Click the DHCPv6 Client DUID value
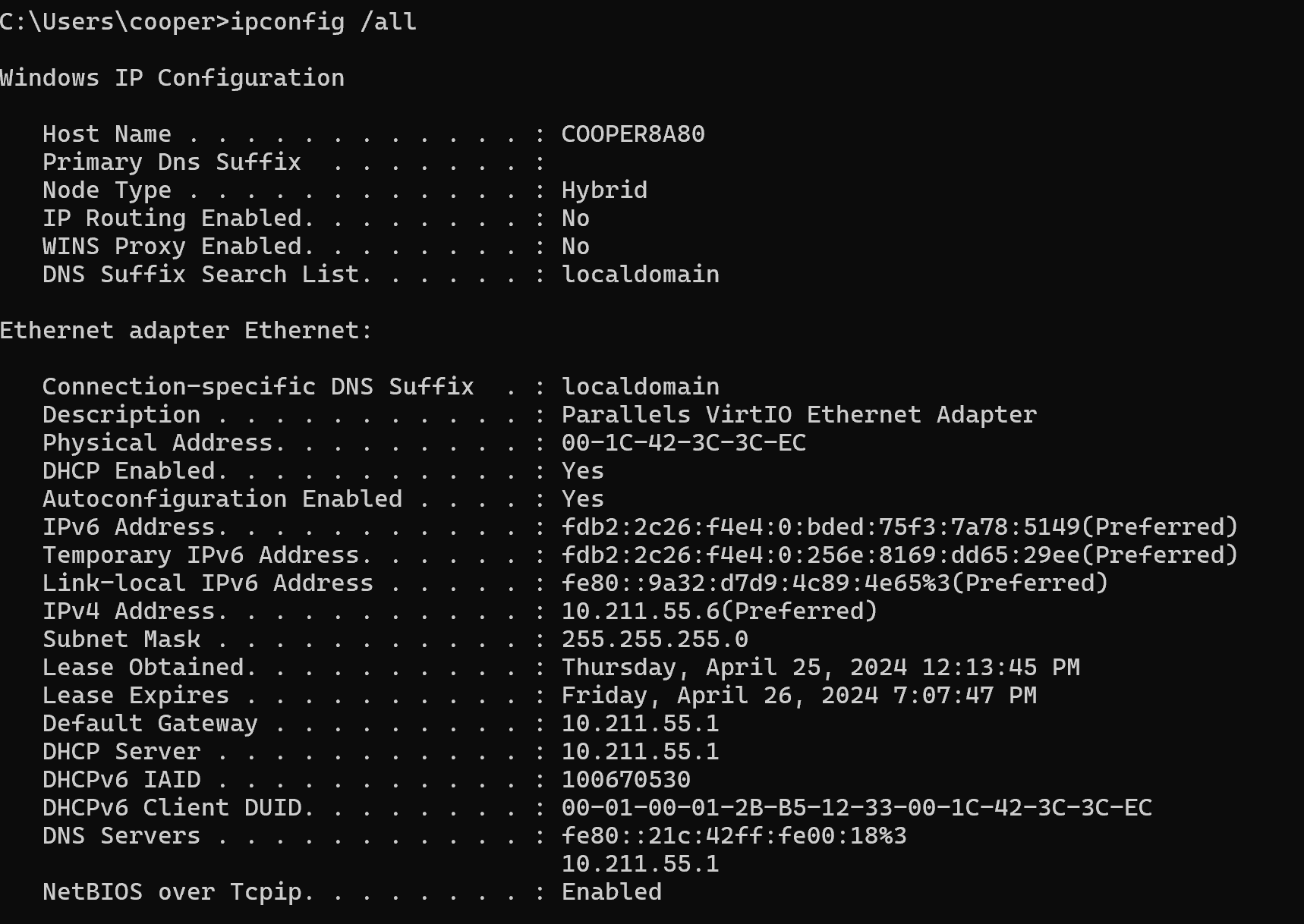1304x924 pixels. 856,807
